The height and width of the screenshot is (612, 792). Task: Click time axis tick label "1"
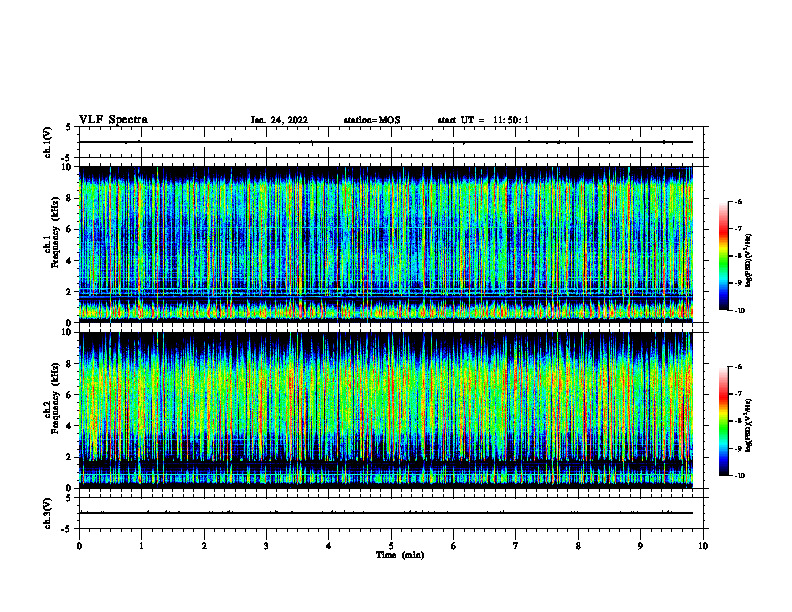click(141, 546)
